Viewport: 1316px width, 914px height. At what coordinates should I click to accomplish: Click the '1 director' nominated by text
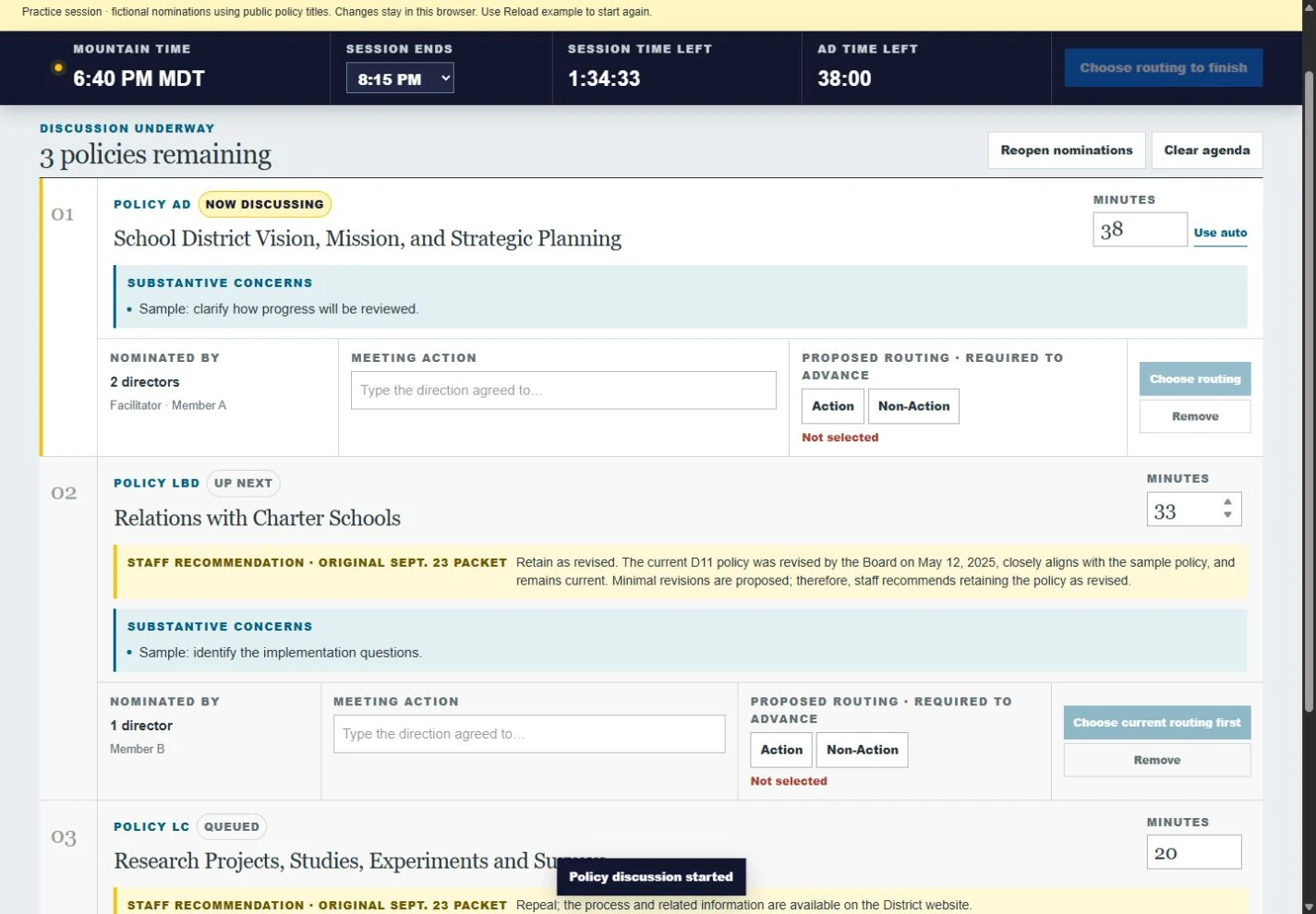pyautogui.click(x=141, y=726)
